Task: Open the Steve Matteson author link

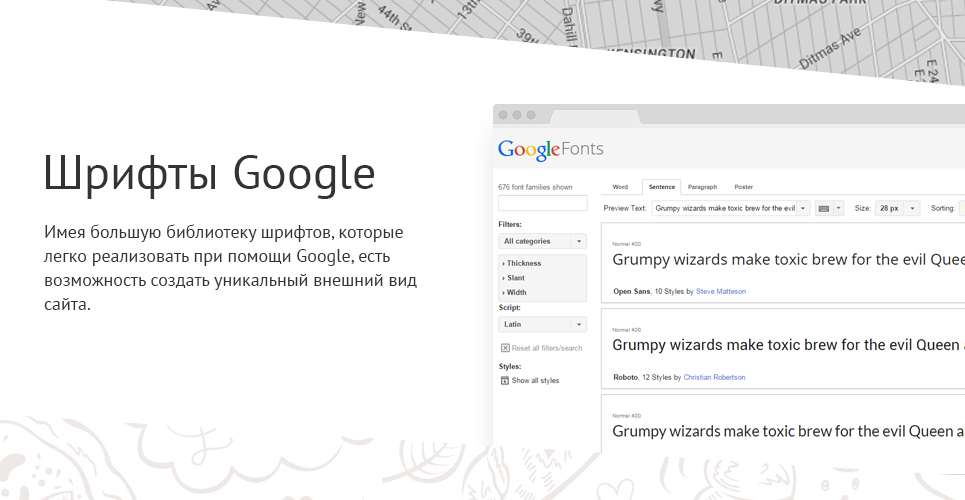Action: click(721, 291)
